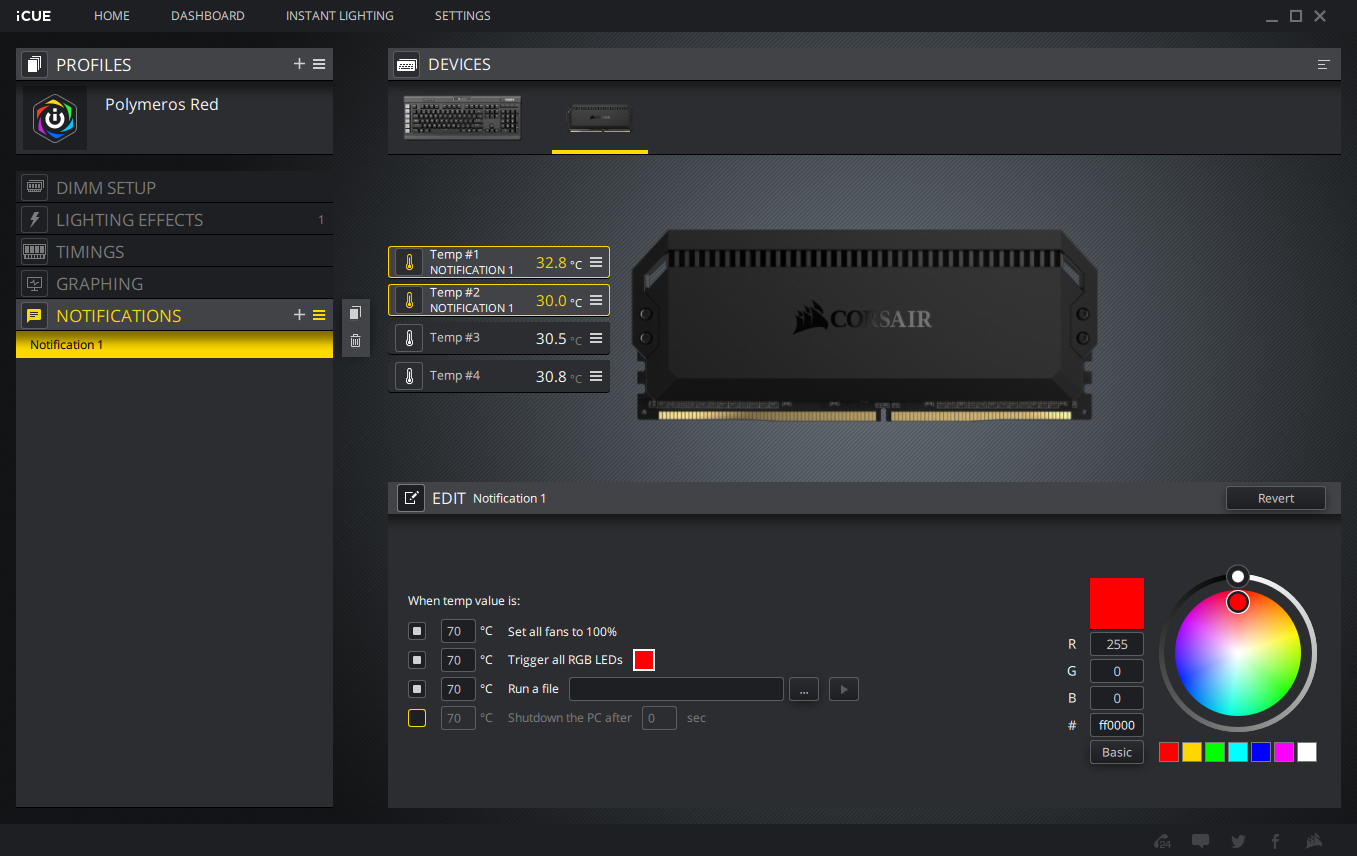1357x856 pixels.
Task: Open the DASHBOARD tab
Action: point(208,16)
